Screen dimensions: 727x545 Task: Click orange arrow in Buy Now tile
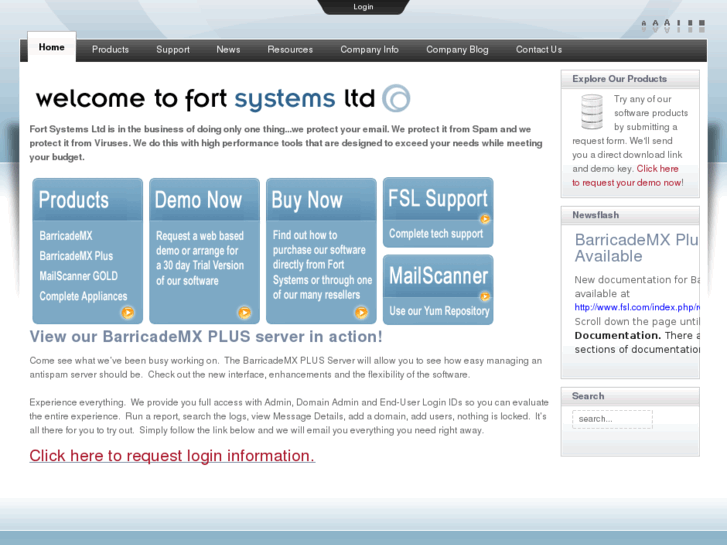pyautogui.click(x=361, y=313)
